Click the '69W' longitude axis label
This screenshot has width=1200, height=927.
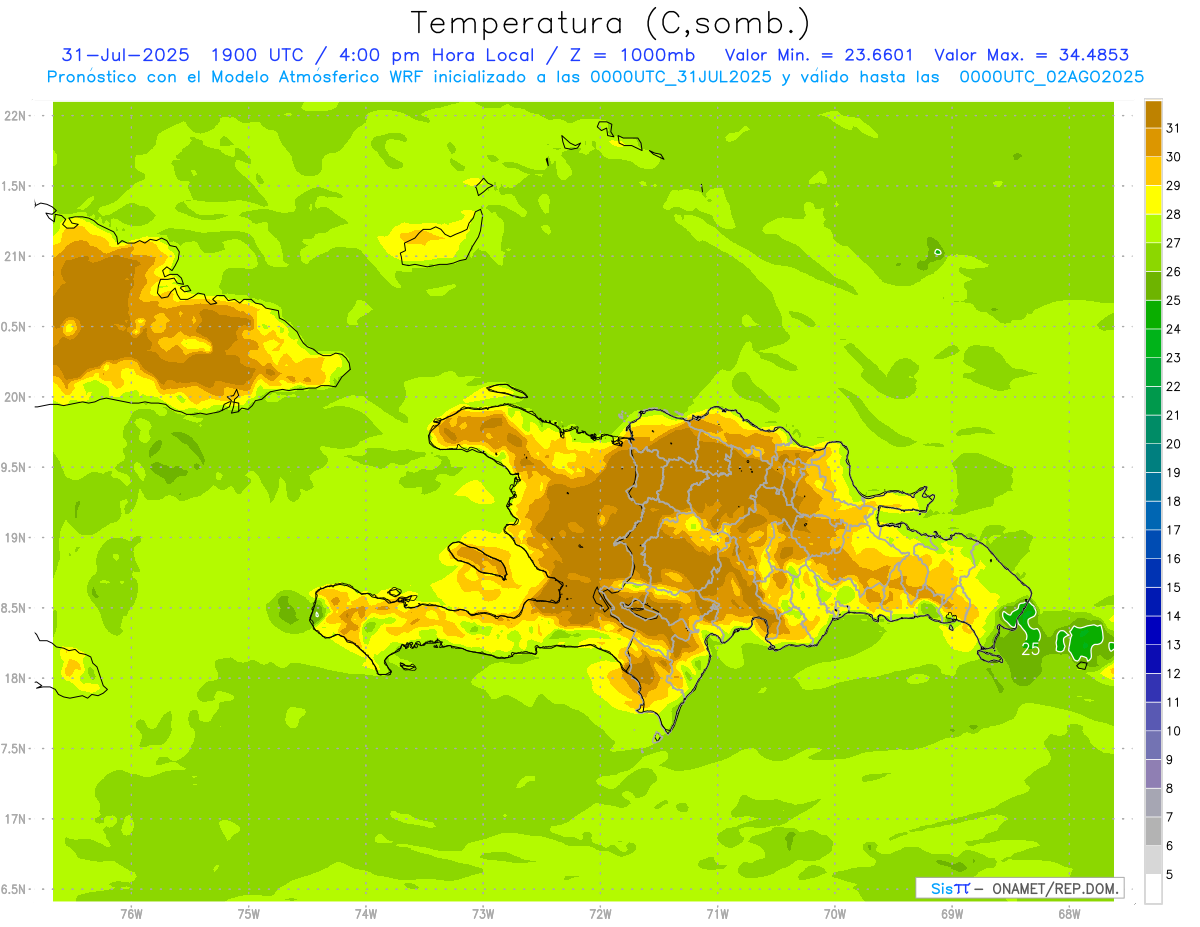pyautogui.click(x=952, y=914)
